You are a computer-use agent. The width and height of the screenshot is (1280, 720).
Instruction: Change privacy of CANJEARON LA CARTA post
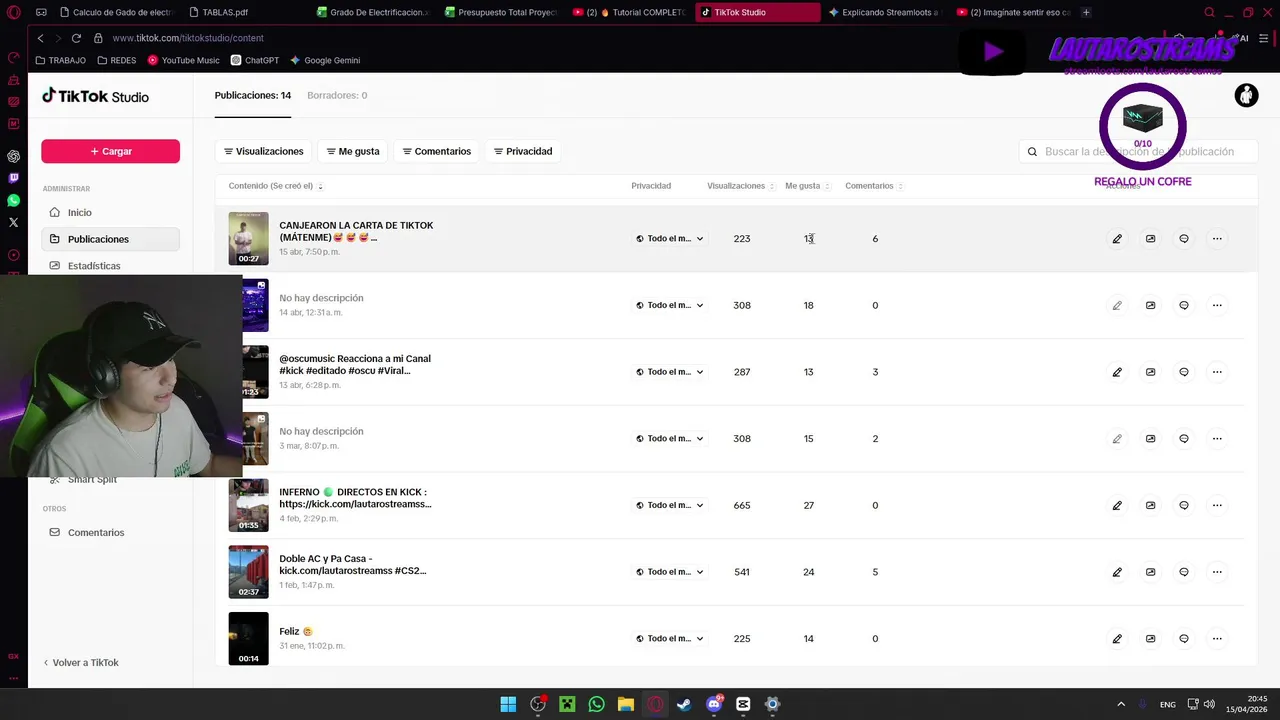point(670,239)
